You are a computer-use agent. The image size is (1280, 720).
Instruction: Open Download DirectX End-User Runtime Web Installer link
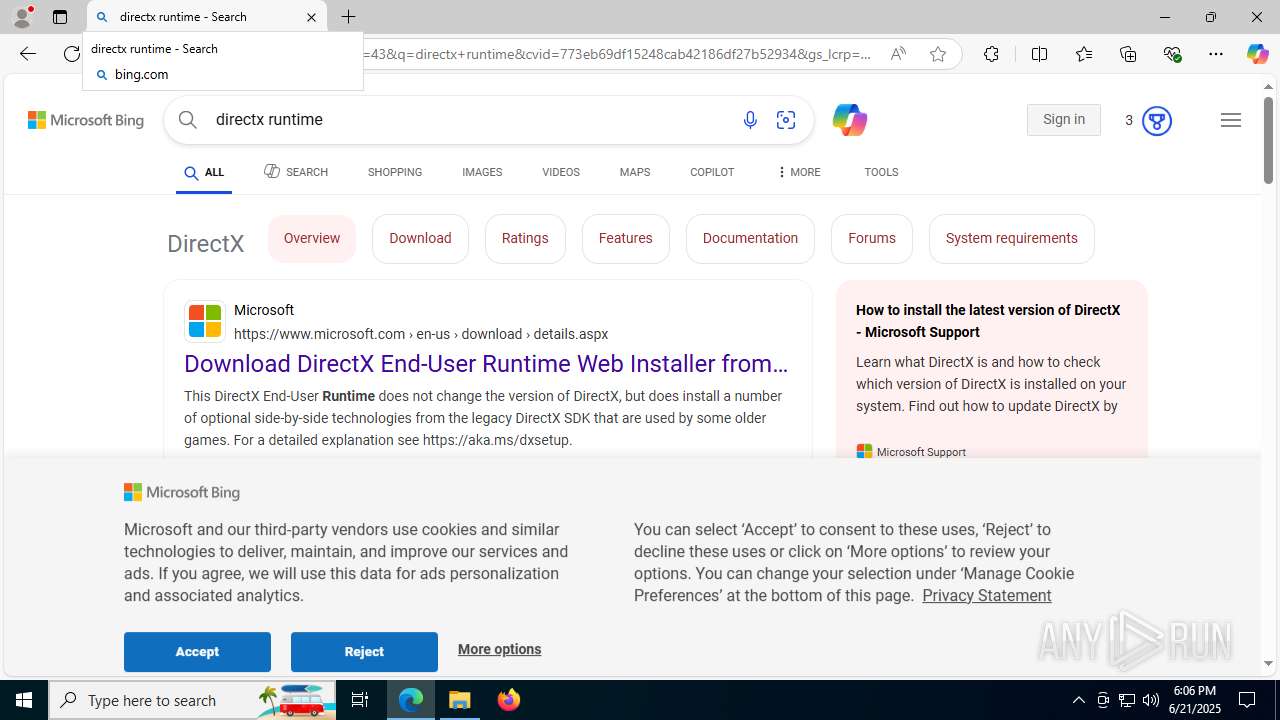(x=486, y=364)
